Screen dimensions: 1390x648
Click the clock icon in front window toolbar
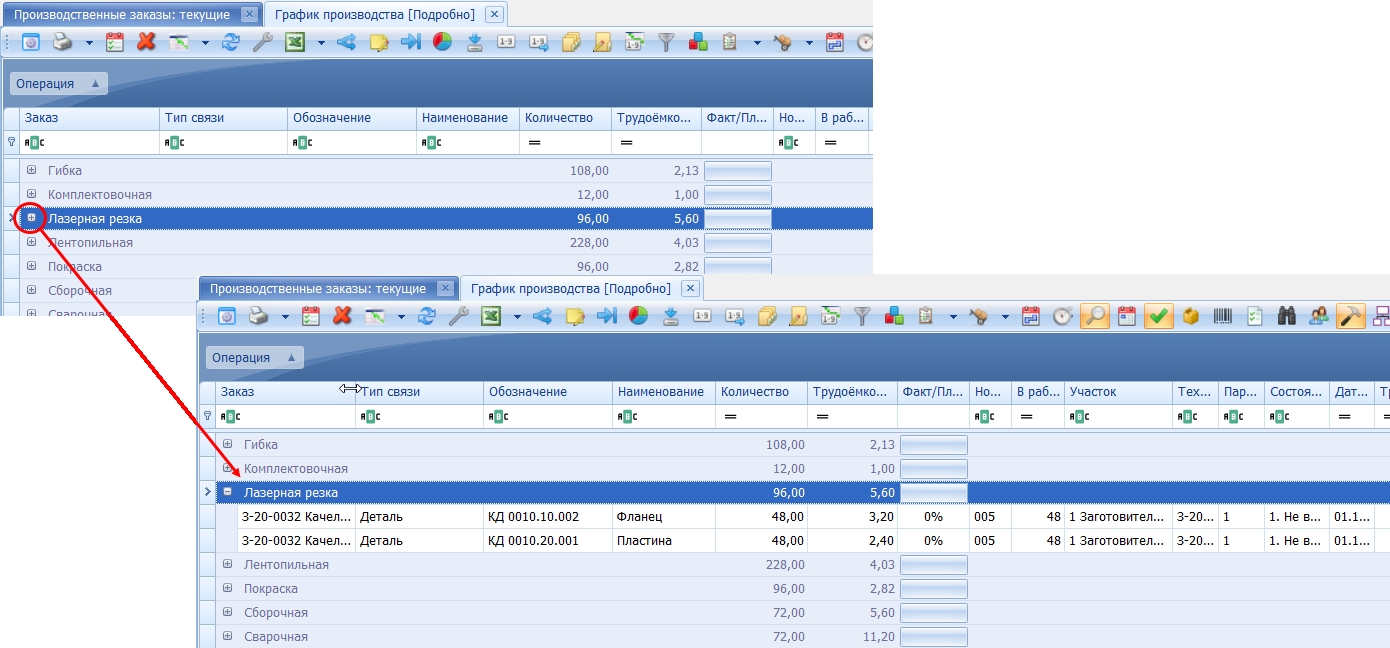pos(1062,316)
